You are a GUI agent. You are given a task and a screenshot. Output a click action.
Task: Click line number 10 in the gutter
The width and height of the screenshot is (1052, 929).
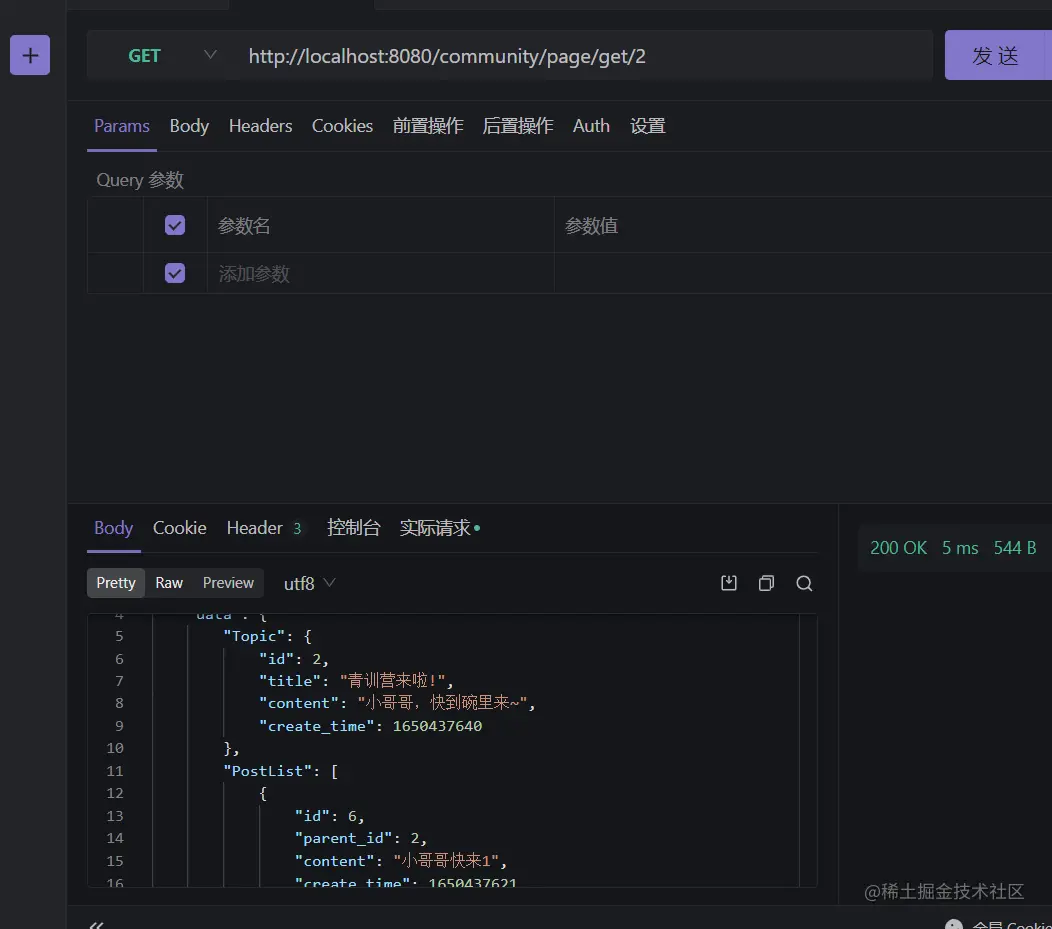[115, 748]
